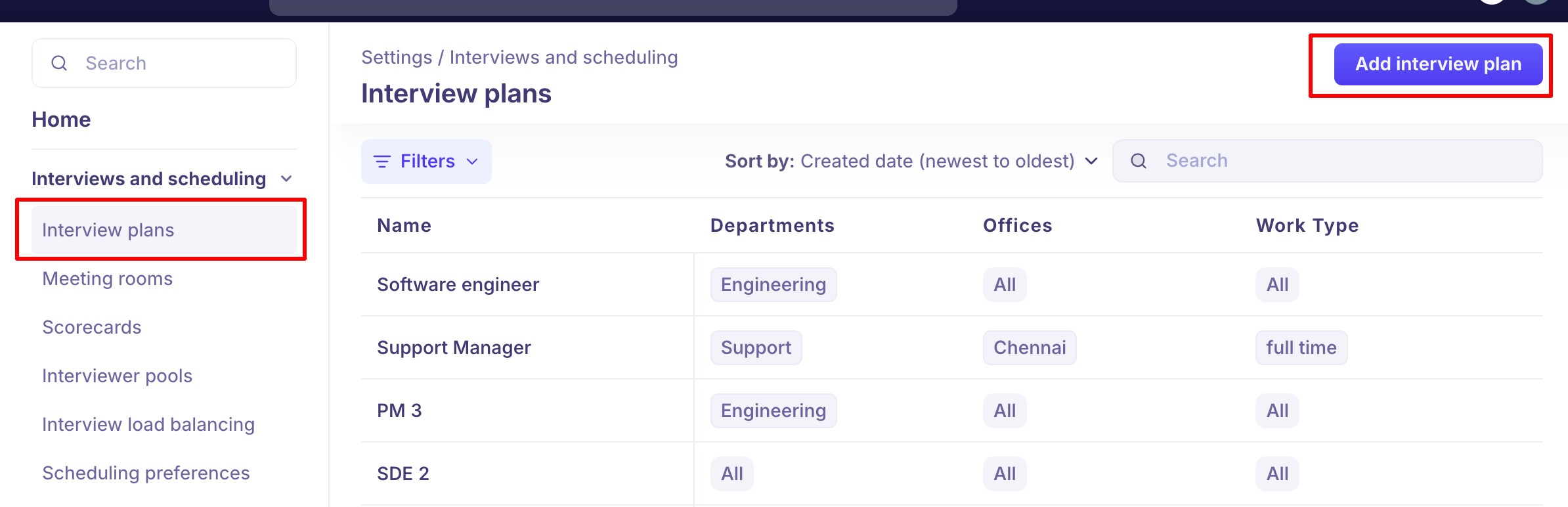This screenshot has width=1568, height=507.
Task: Open the Support Manager interview plan
Action: [x=454, y=347]
